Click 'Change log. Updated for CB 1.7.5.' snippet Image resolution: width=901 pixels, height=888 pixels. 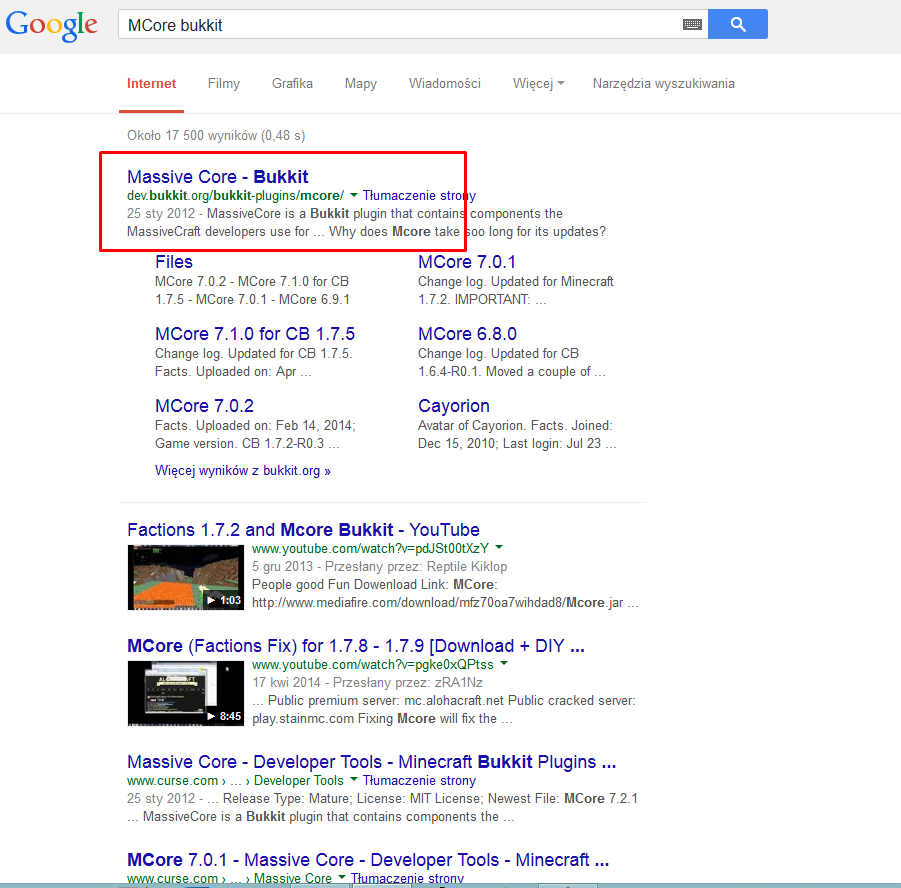click(x=253, y=353)
